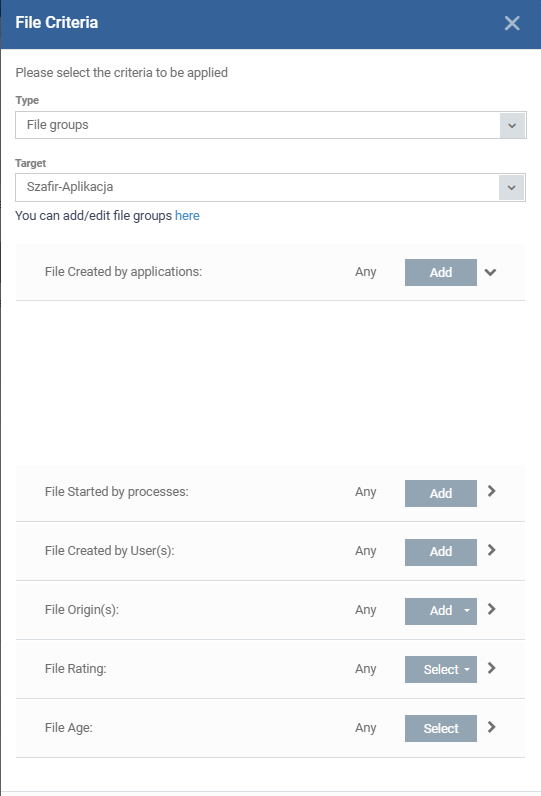
Task: Follow the 'here' link to edit file groups
Action: point(187,216)
